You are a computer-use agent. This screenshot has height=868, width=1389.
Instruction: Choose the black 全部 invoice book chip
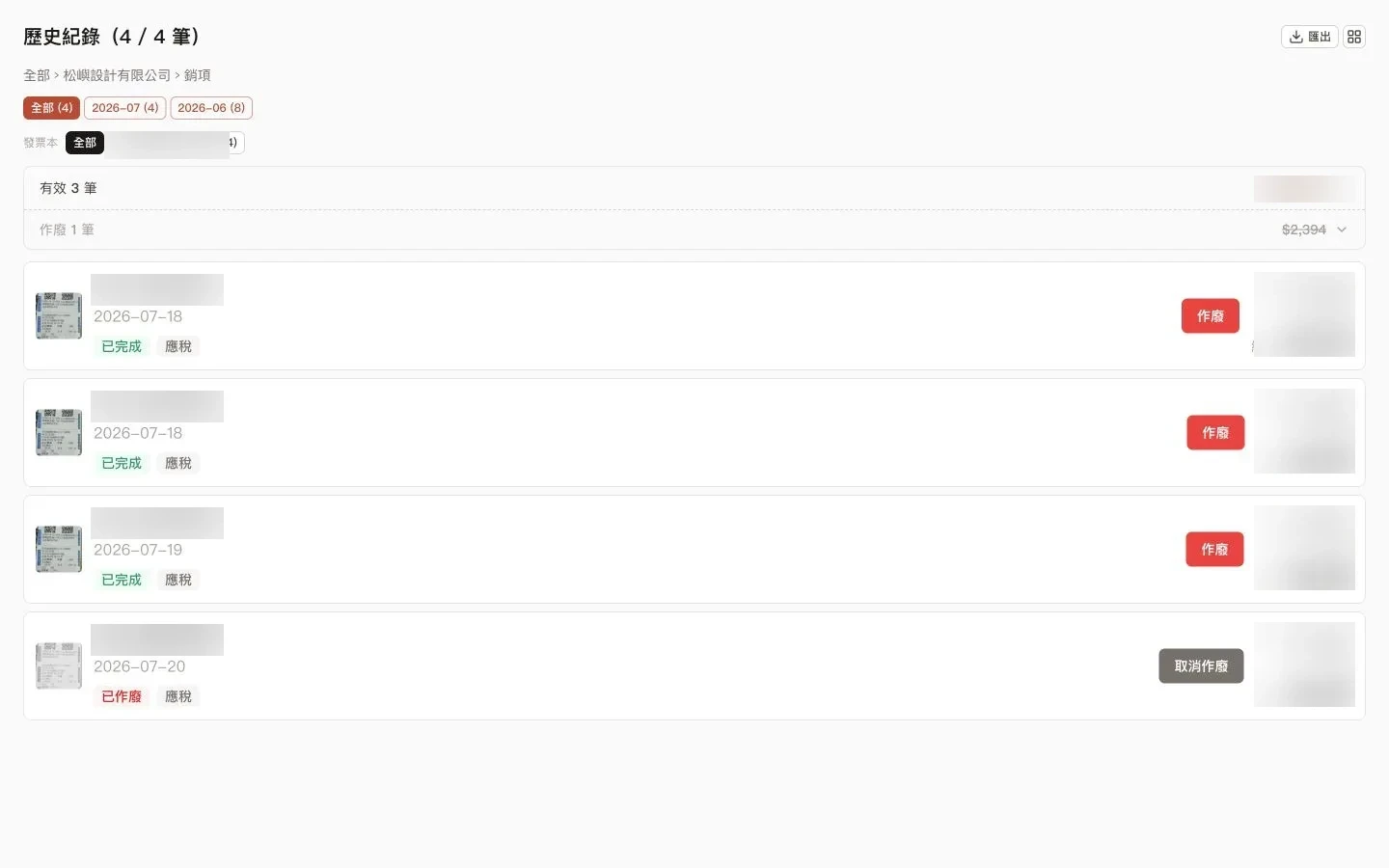[x=85, y=143]
